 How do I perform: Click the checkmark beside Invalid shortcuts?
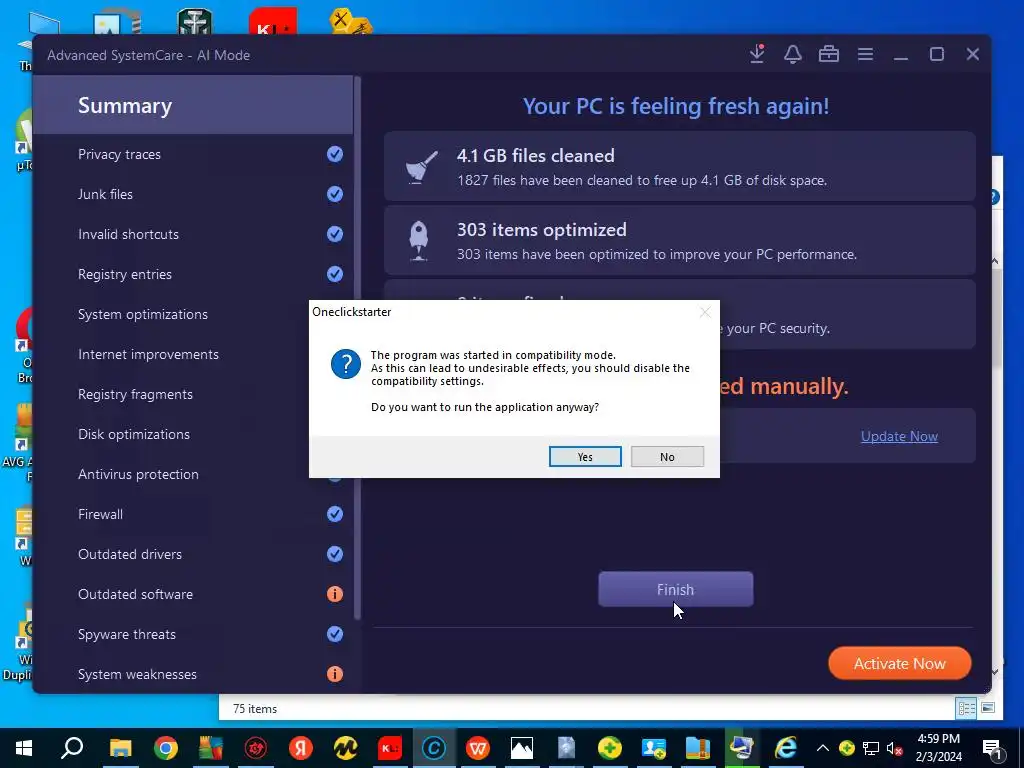334,234
